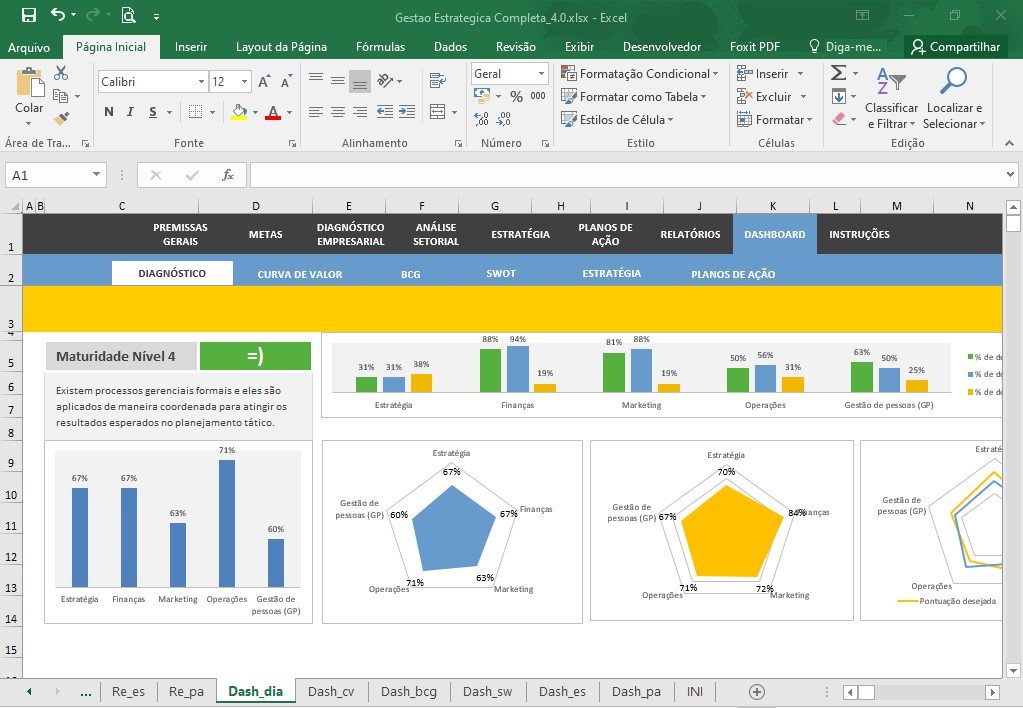The height and width of the screenshot is (708, 1023).
Task: Click the Compartilhar share button
Action: pos(956,47)
